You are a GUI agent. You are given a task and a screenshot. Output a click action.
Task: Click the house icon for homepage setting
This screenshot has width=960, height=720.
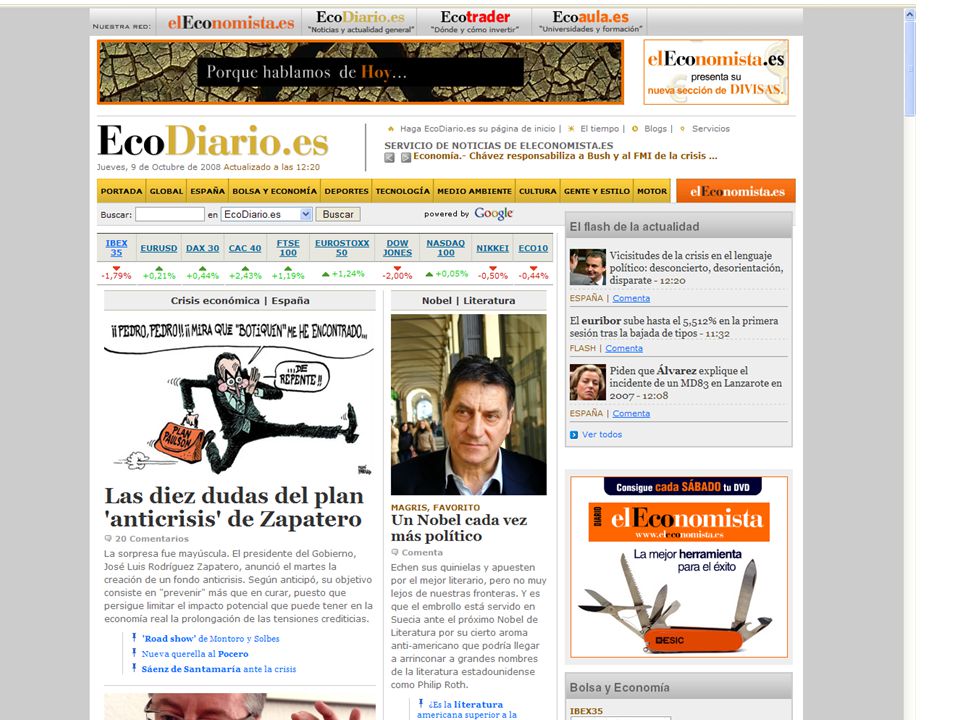(391, 129)
